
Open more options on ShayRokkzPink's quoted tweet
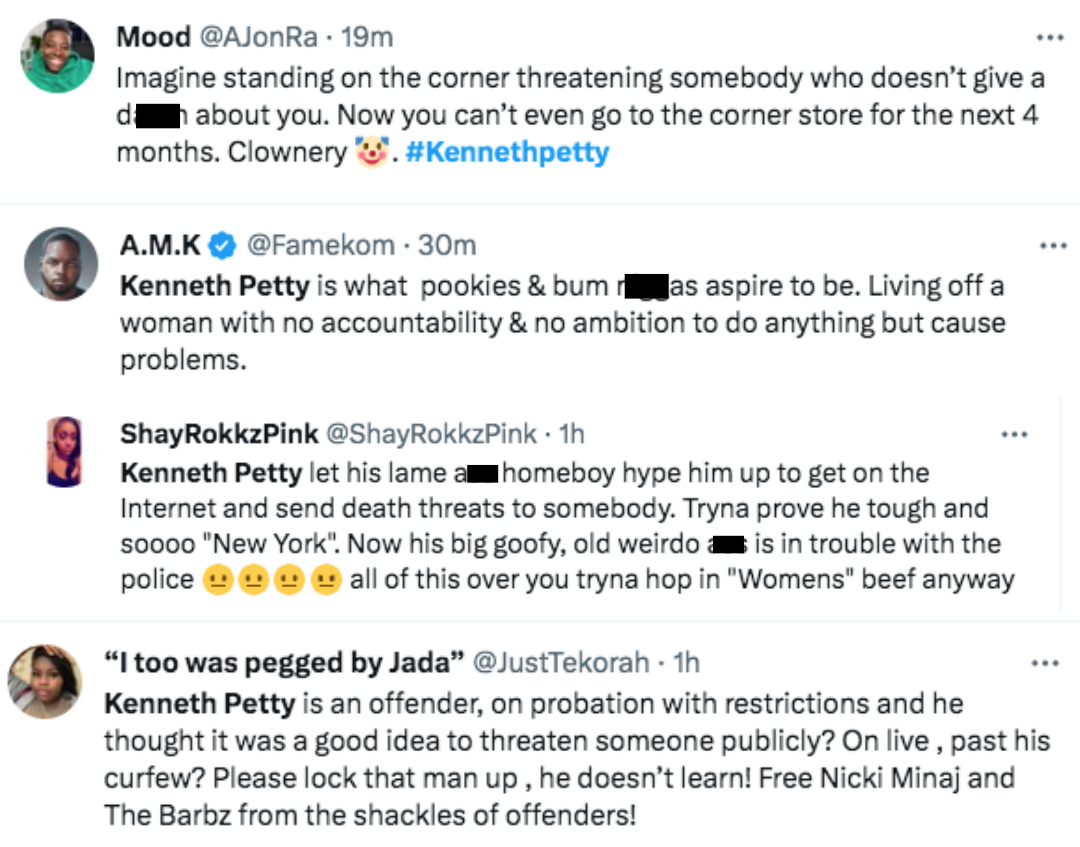pos(1014,434)
